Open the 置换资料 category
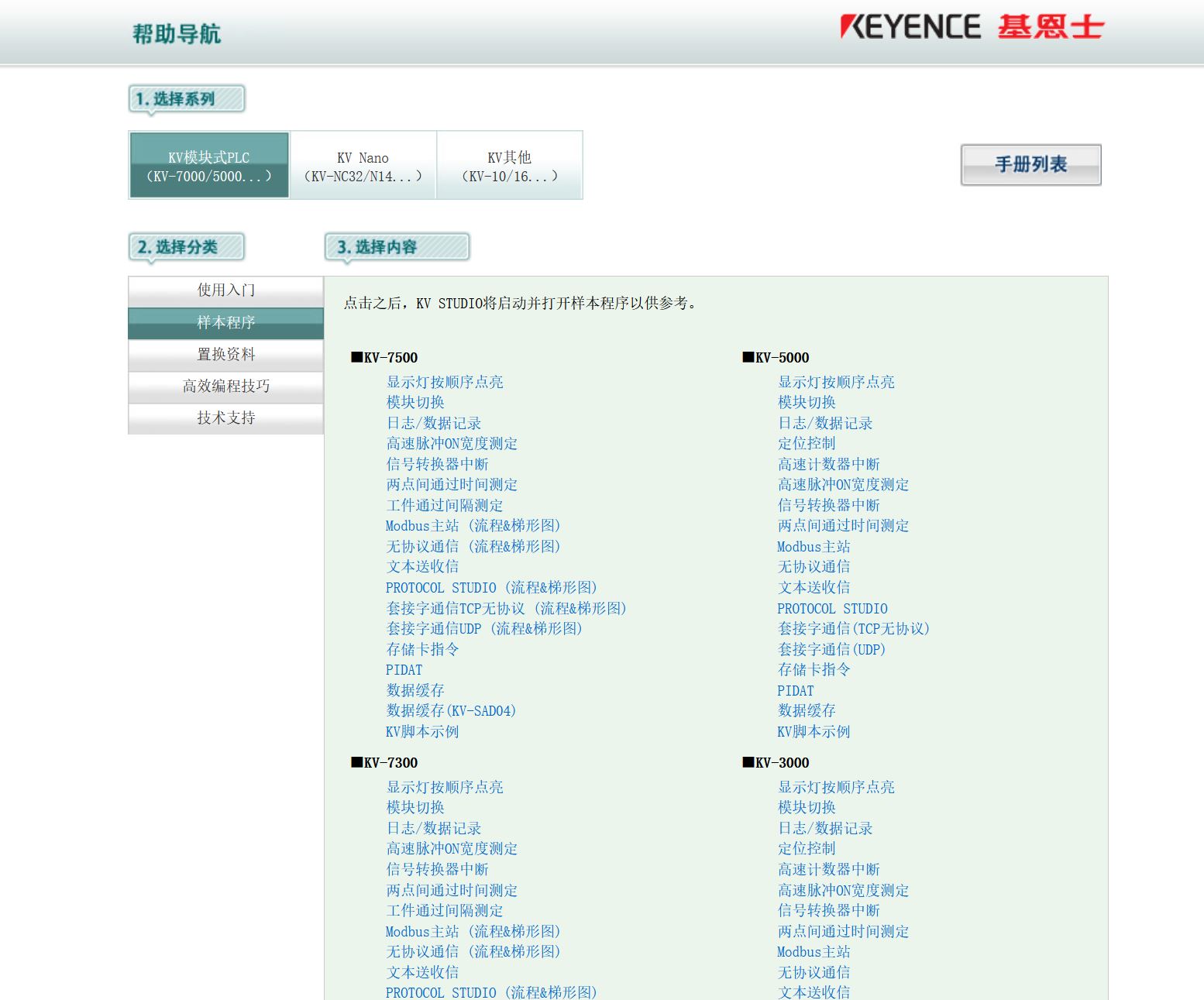 [225, 355]
